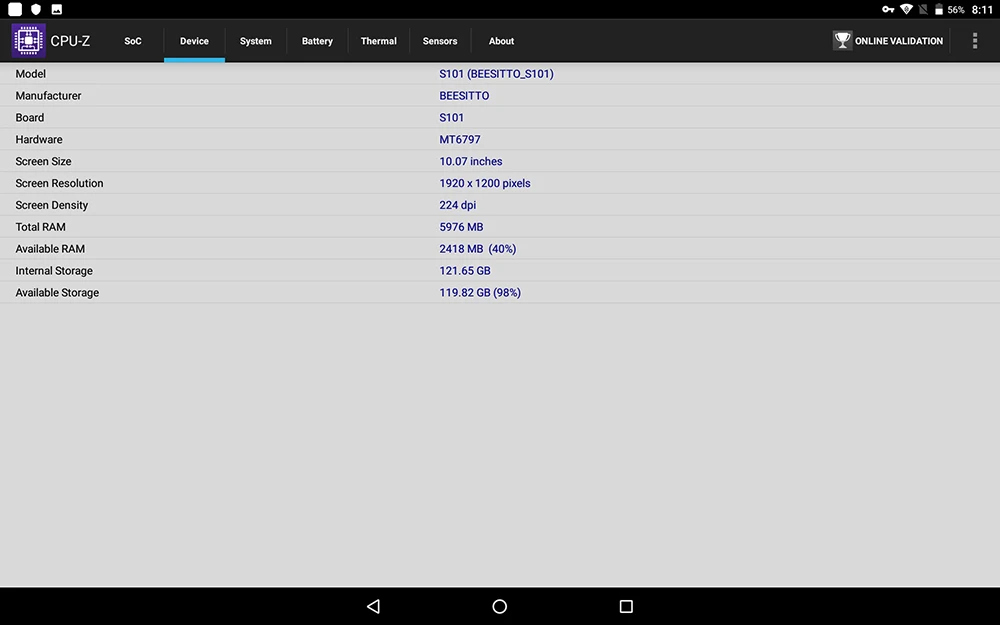Tap the battery icon in status bar
The width and height of the screenshot is (1000, 625).
tap(939, 9)
